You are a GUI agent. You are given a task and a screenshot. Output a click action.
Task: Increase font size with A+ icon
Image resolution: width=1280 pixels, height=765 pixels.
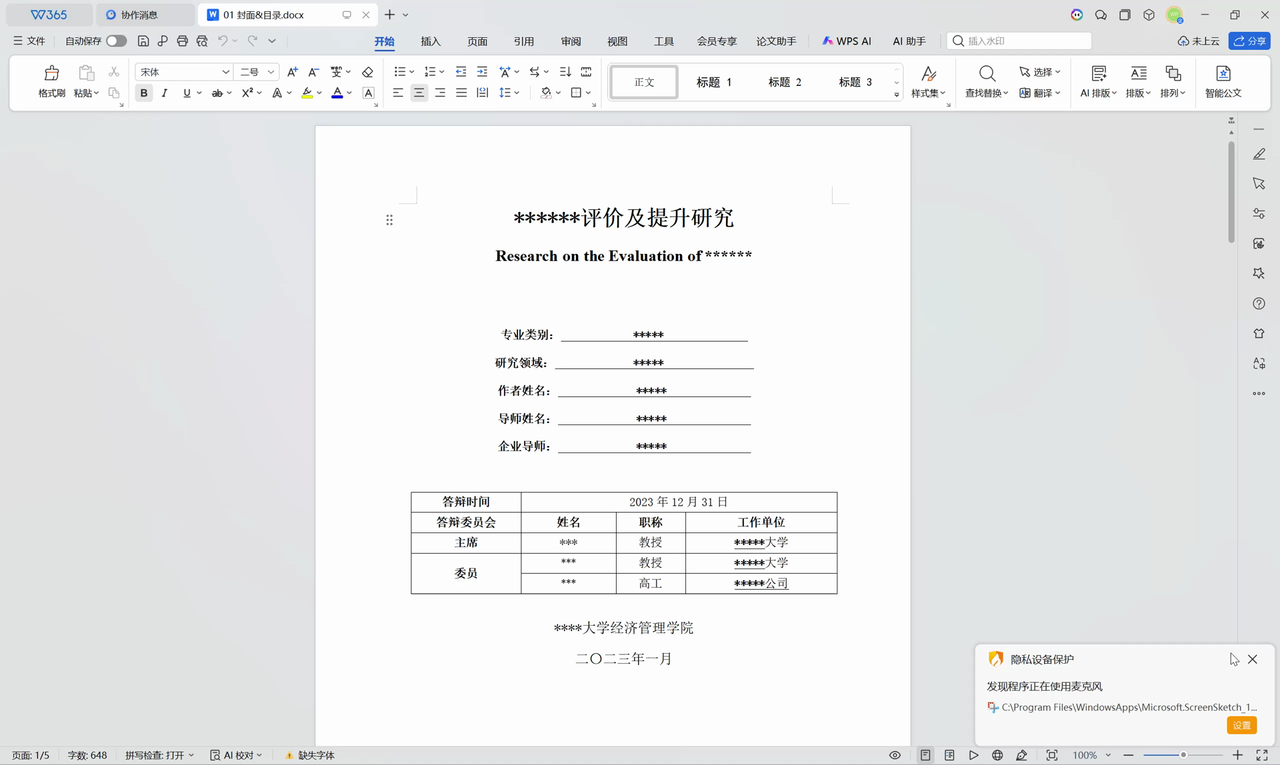tap(292, 72)
